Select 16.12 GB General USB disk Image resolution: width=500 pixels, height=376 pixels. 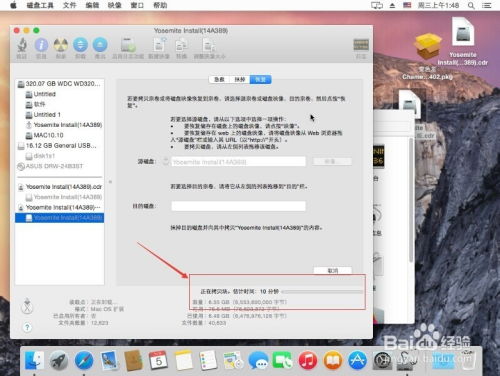(57, 146)
